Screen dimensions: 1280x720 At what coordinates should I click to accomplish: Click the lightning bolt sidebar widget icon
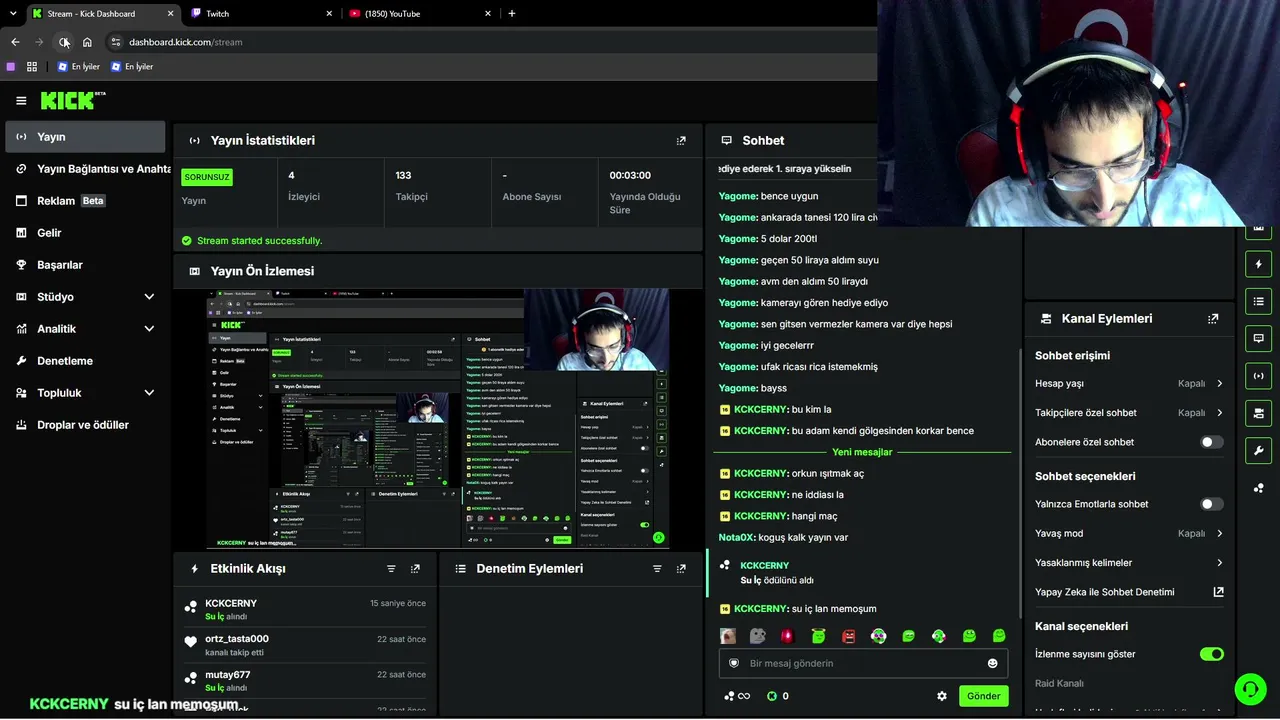tap(1258, 265)
